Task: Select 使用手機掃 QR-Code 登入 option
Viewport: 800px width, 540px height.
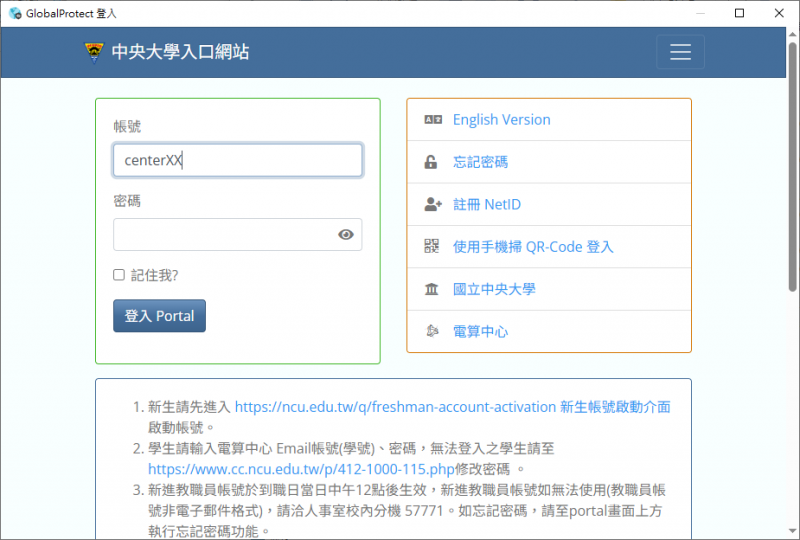Action: 532,247
